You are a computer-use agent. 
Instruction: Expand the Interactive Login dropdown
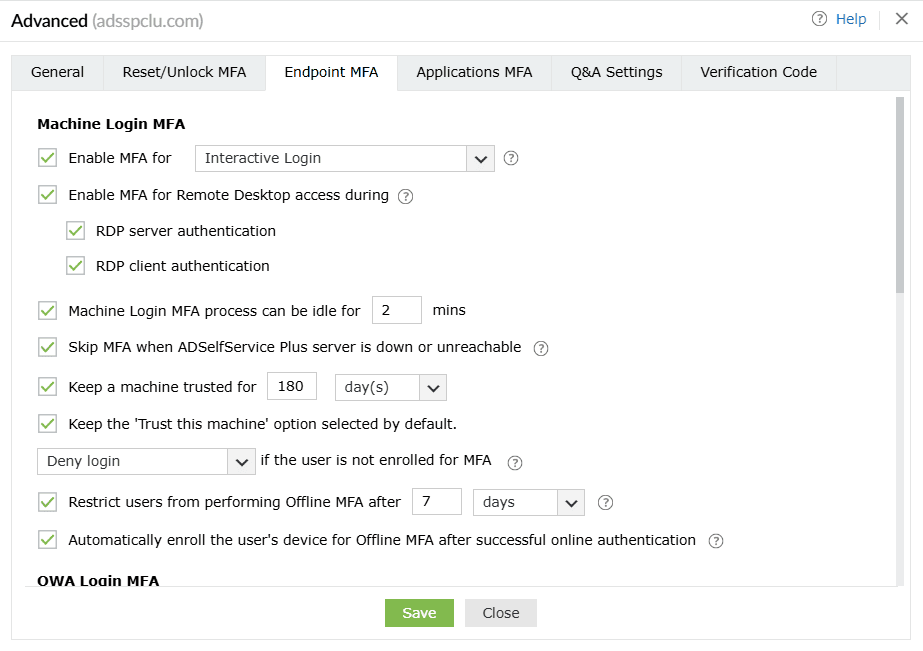point(480,158)
